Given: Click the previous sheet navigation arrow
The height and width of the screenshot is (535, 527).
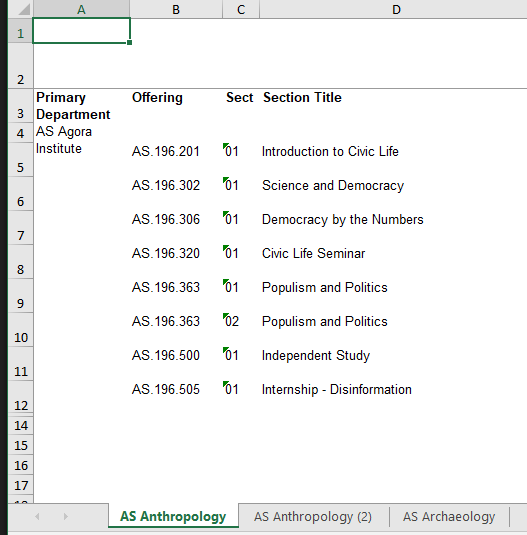Looking at the screenshot, I should (x=37, y=517).
